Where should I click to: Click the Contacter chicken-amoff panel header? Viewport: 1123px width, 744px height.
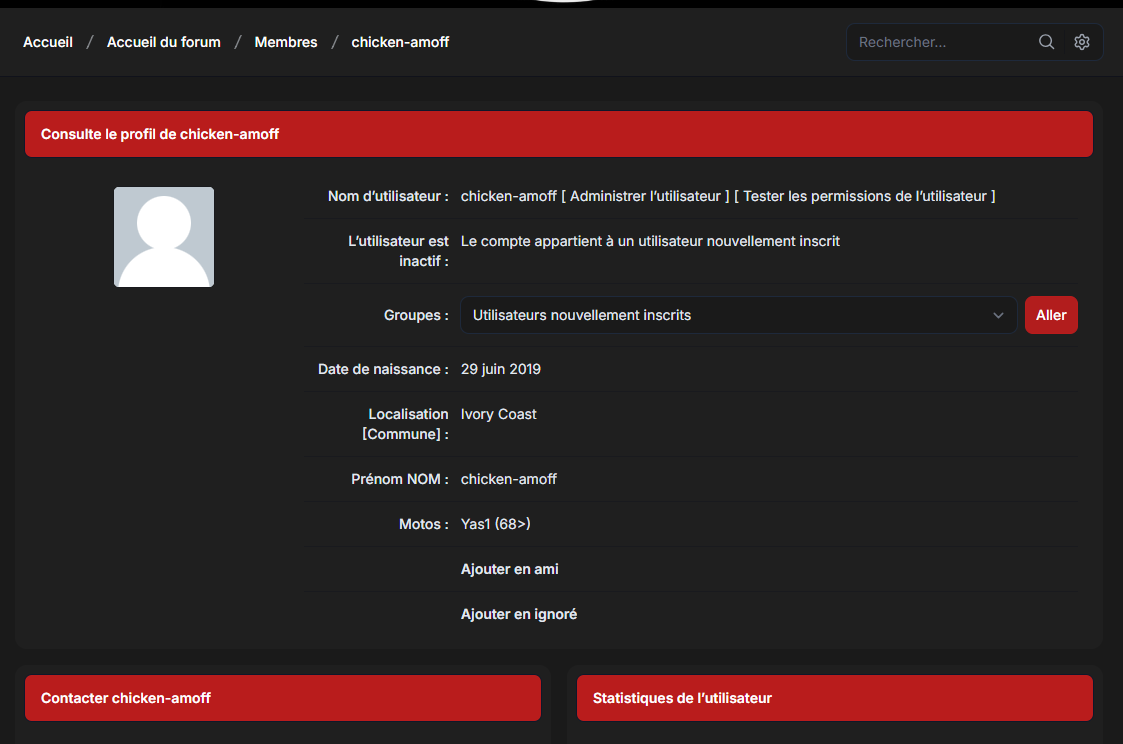(283, 698)
